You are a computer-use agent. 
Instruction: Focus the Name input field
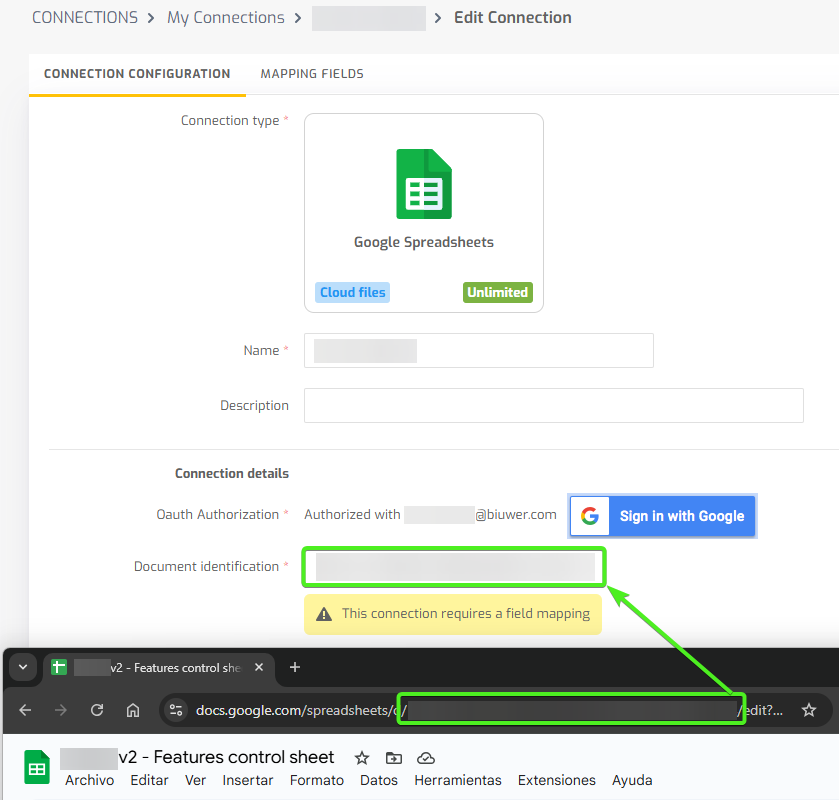point(479,351)
